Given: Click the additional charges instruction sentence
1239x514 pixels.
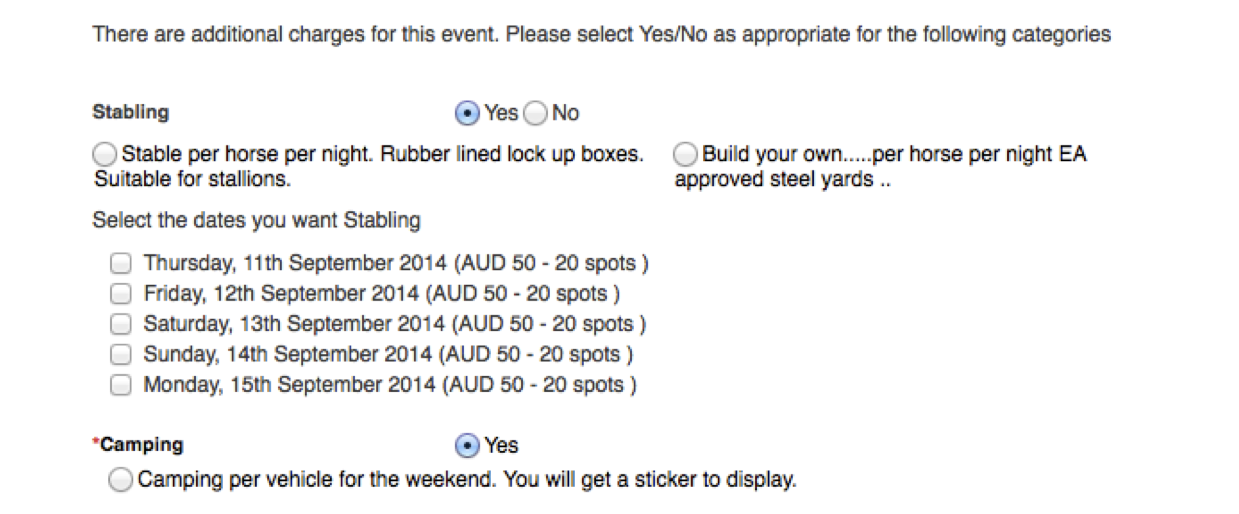Looking at the screenshot, I should pos(601,34).
